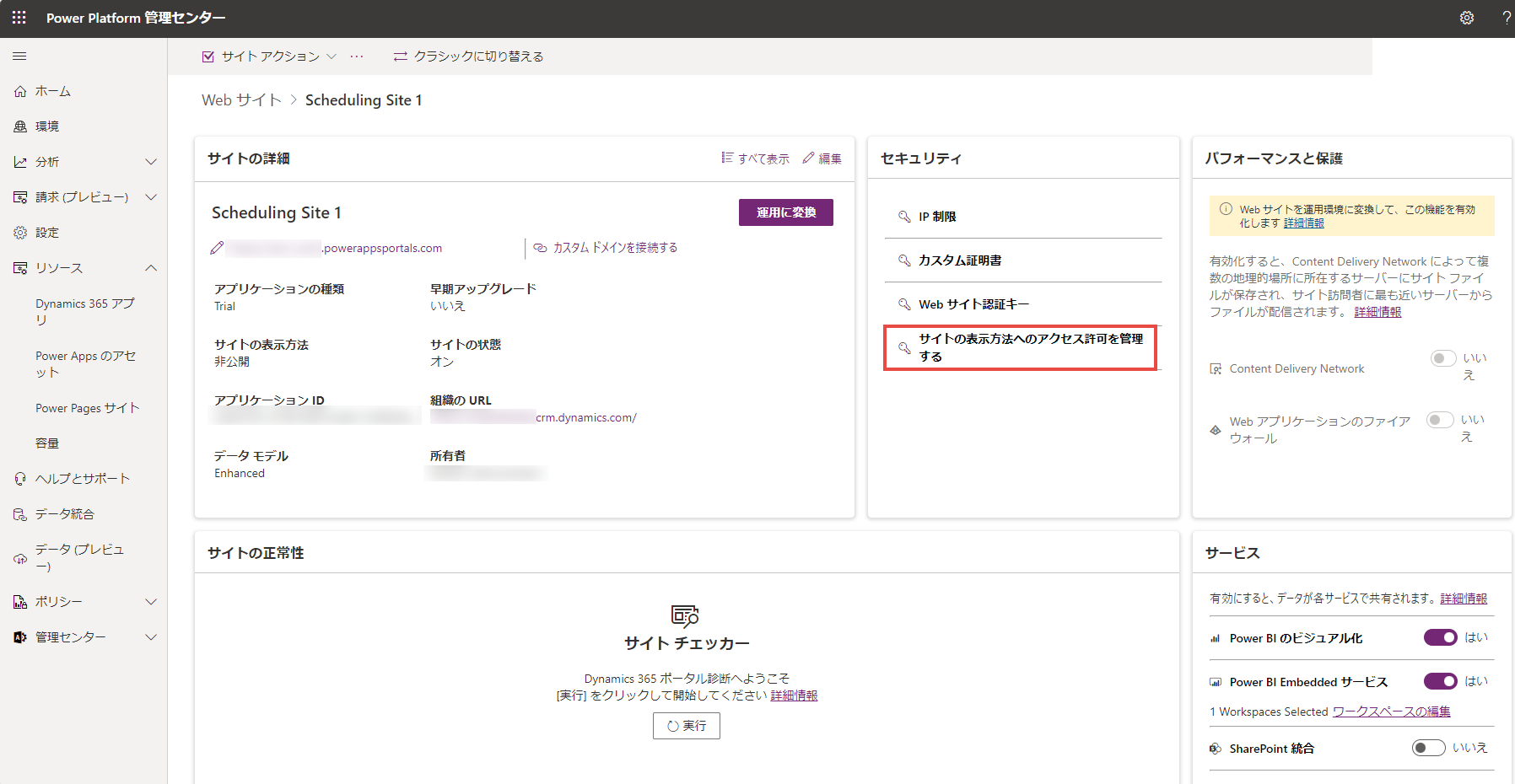Click the 管理センター admin icon
This screenshot has width=1515, height=784.
click(20, 637)
